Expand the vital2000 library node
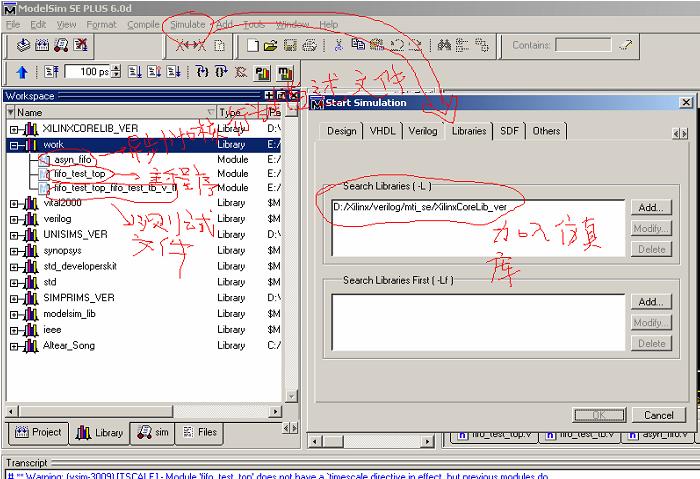Image resolution: width=700 pixels, height=479 pixels. coord(14,204)
